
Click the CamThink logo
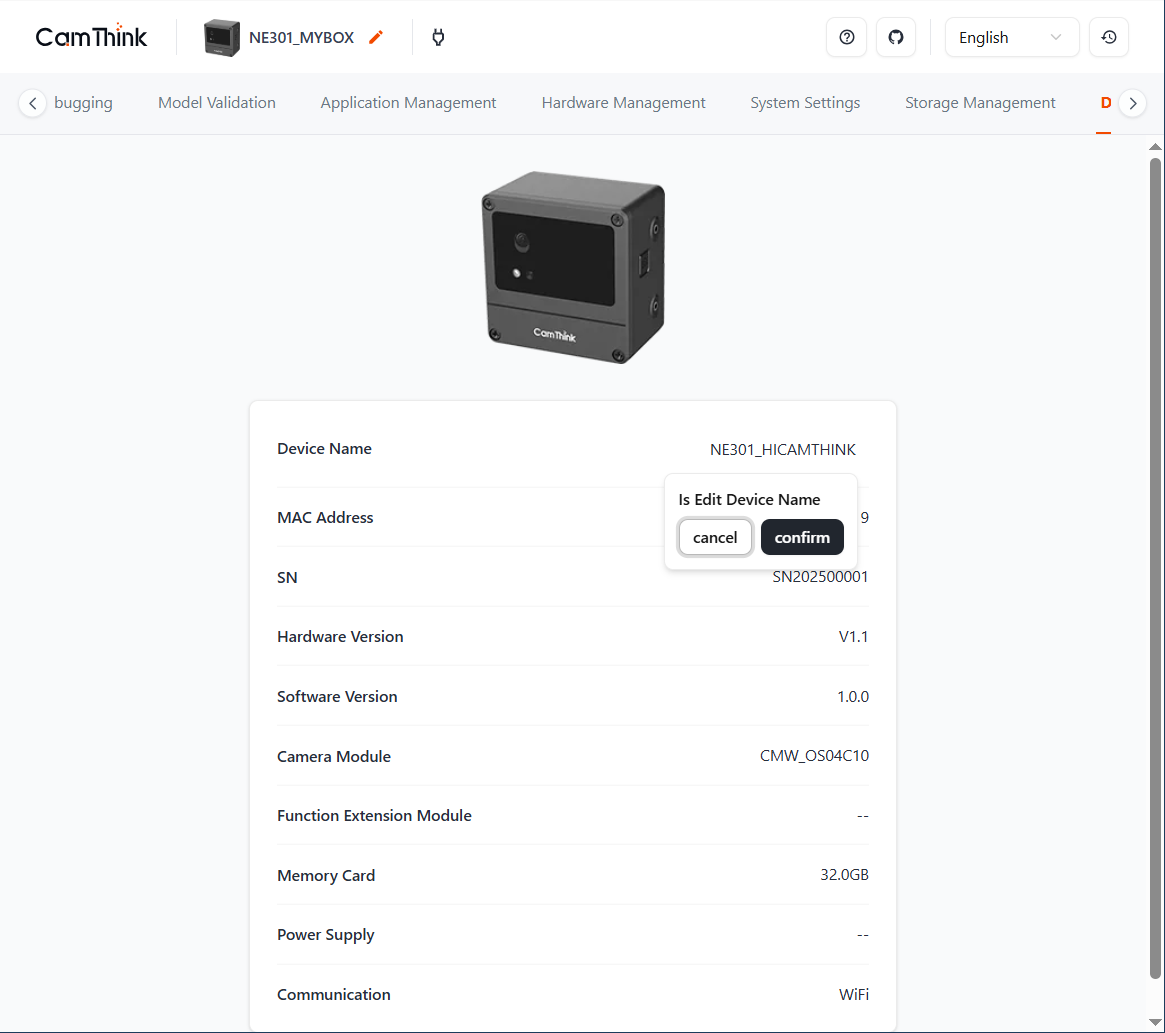90,36
